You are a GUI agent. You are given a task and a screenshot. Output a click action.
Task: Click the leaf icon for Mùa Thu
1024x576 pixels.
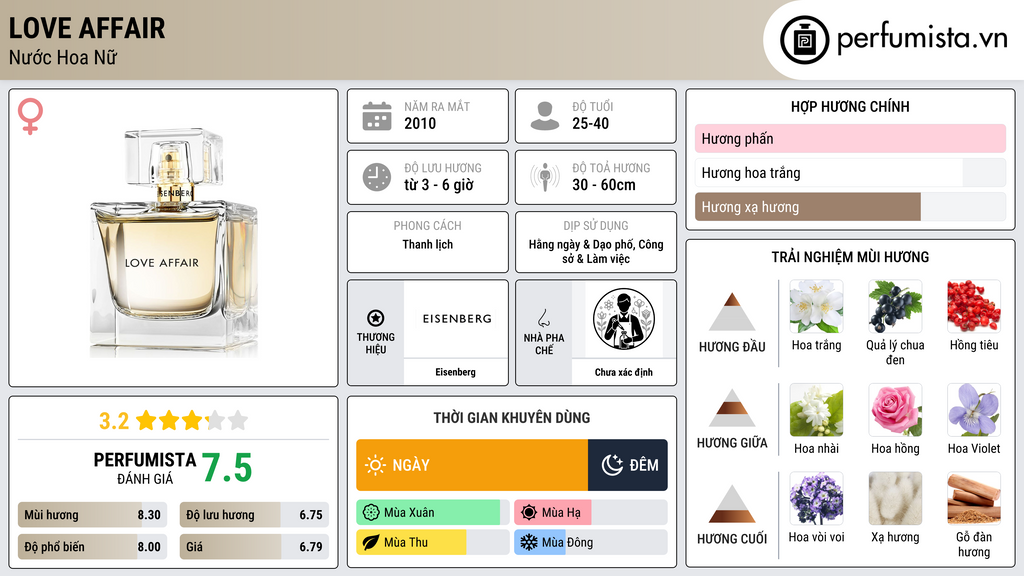[371, 542]
